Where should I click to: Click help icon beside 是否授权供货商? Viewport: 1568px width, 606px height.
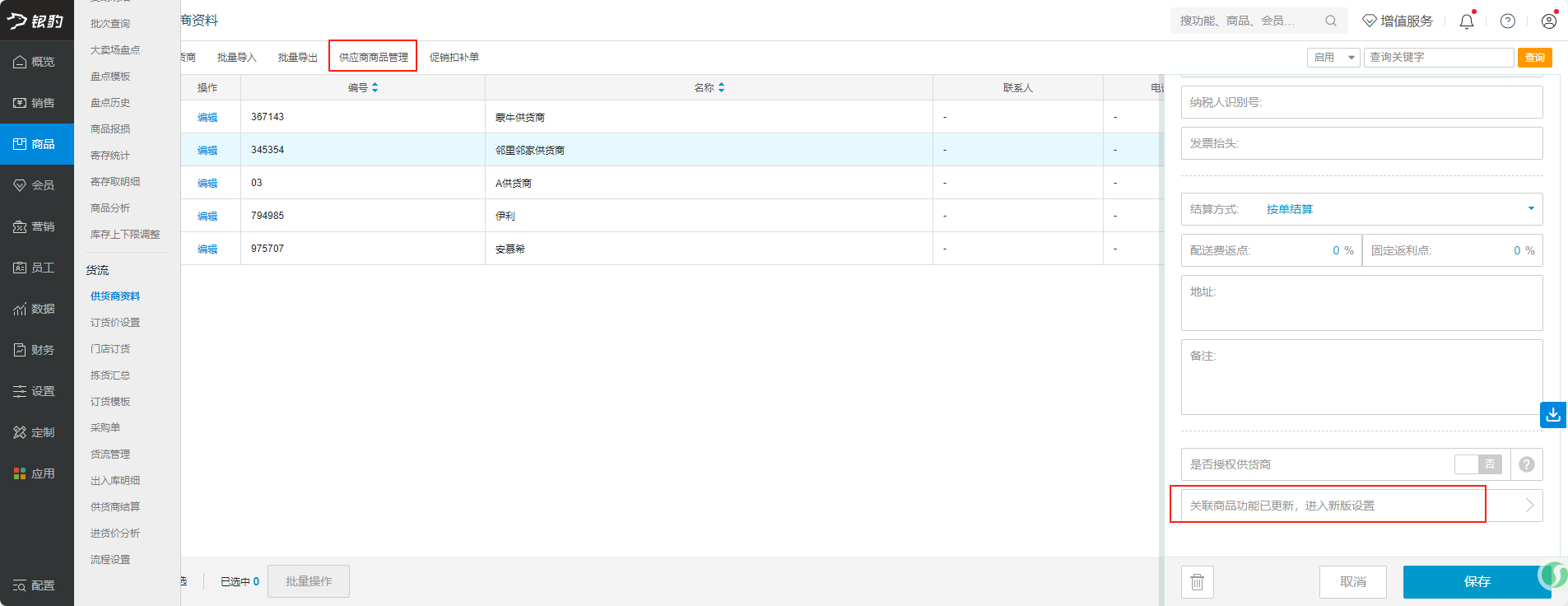pyautogui.click(x=1527, y=464)
